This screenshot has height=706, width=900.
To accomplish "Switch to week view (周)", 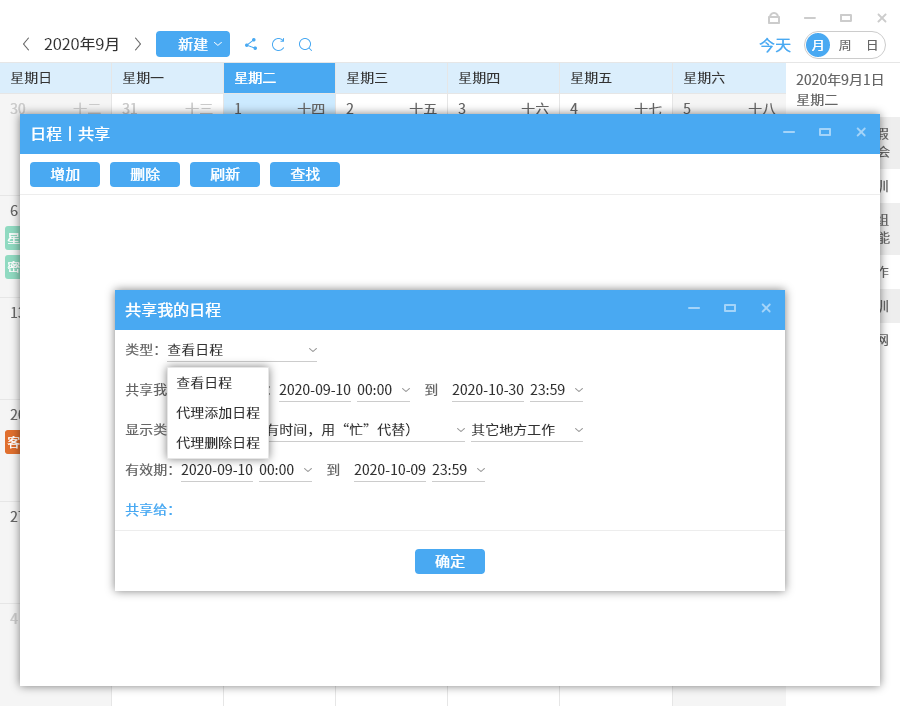I will [845, 45].
